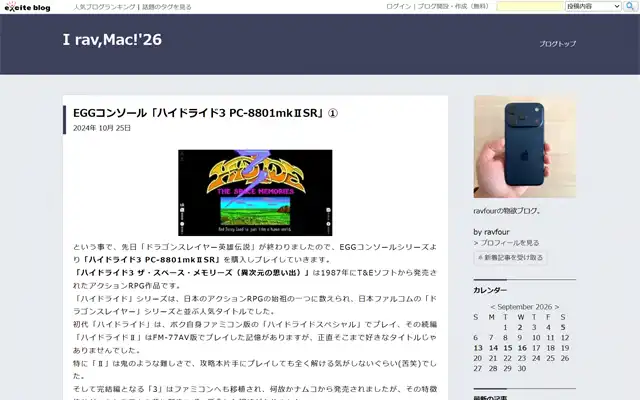Click bold text ハイドライド3 ザ・スペース・メモリーズ
Image resolution: width=640 pixels, height=400 pixels.
tap(191, 273)
